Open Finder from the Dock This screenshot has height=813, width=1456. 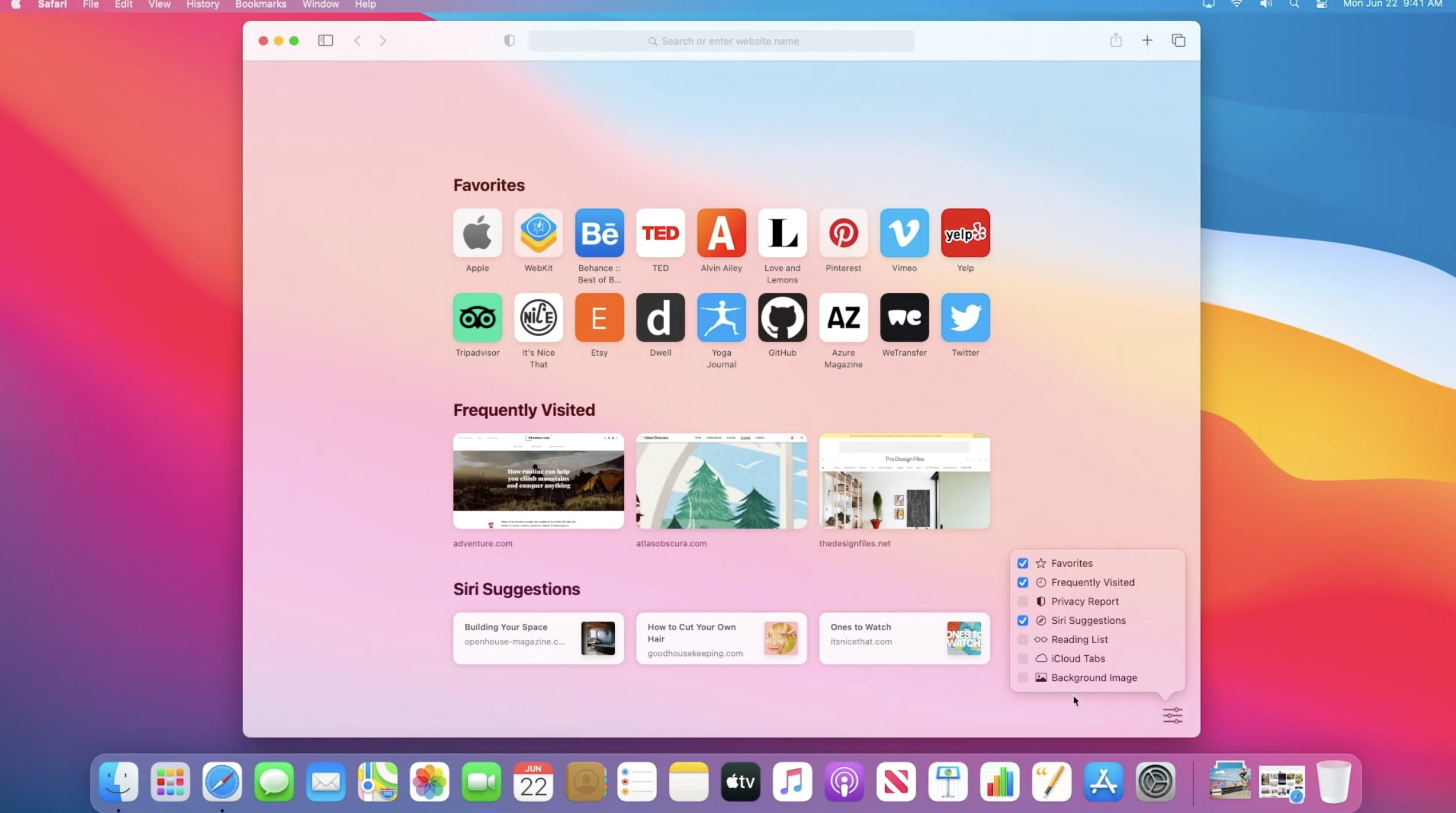click(x=118, y=782)
